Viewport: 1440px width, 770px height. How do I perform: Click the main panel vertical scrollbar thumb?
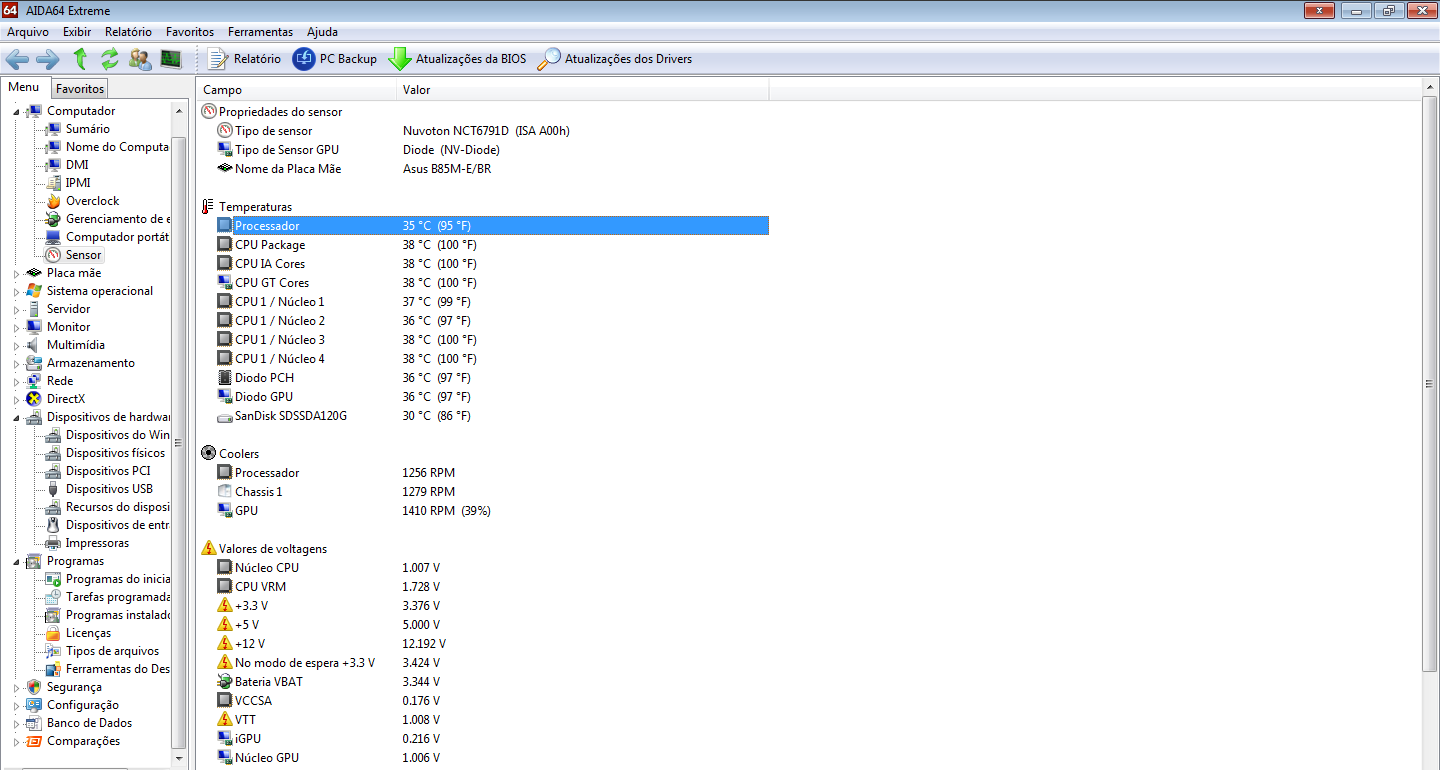click(x=1430, y=383)
